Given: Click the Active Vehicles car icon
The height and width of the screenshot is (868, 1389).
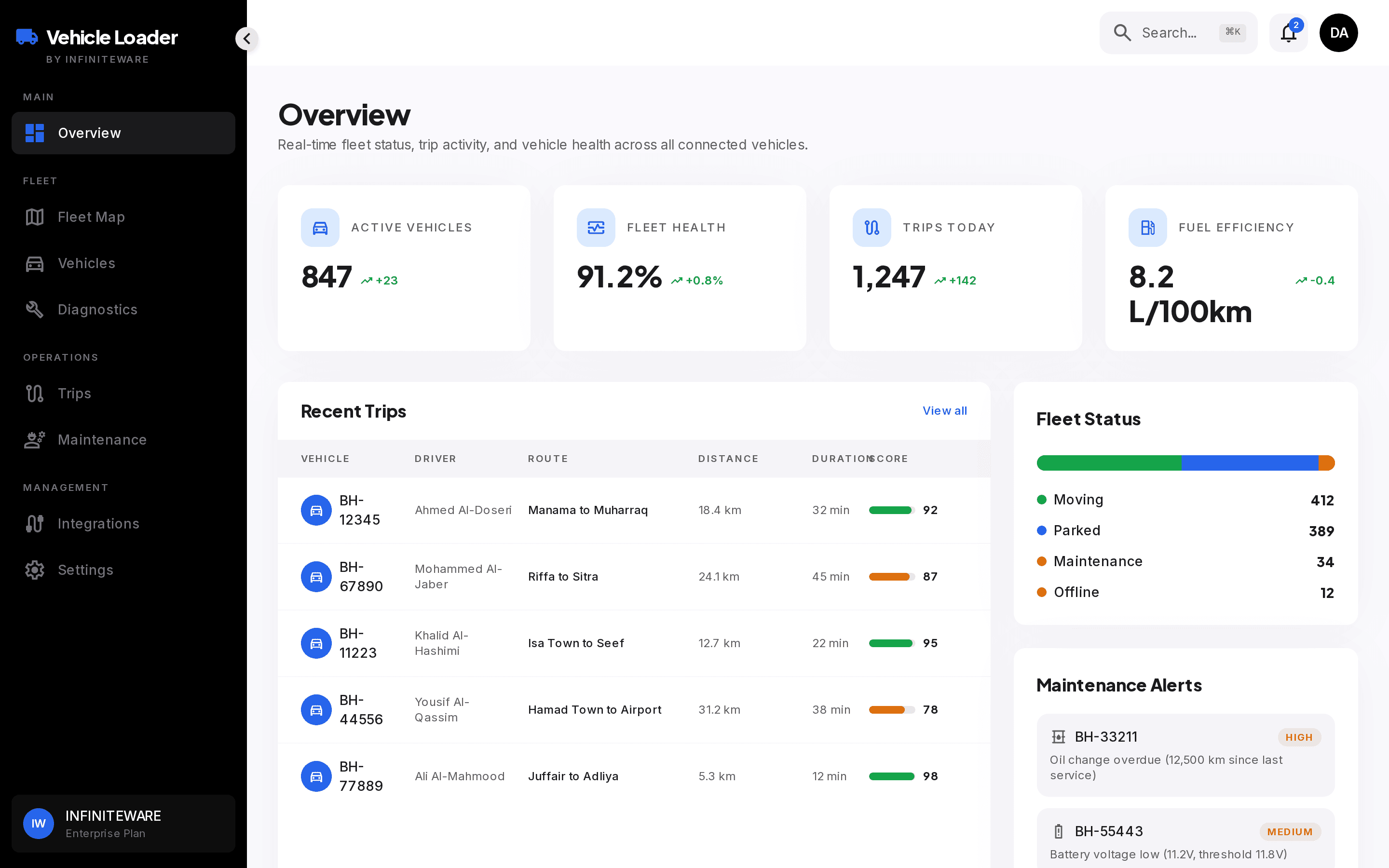Looking at the screenshot, I should pos(320,228).
